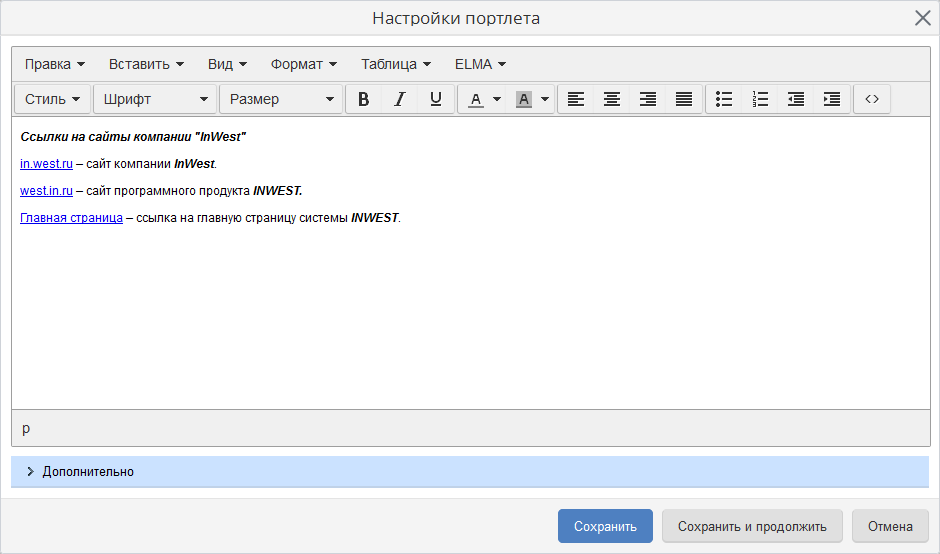
Task: Open source code view
Action: 872,99
